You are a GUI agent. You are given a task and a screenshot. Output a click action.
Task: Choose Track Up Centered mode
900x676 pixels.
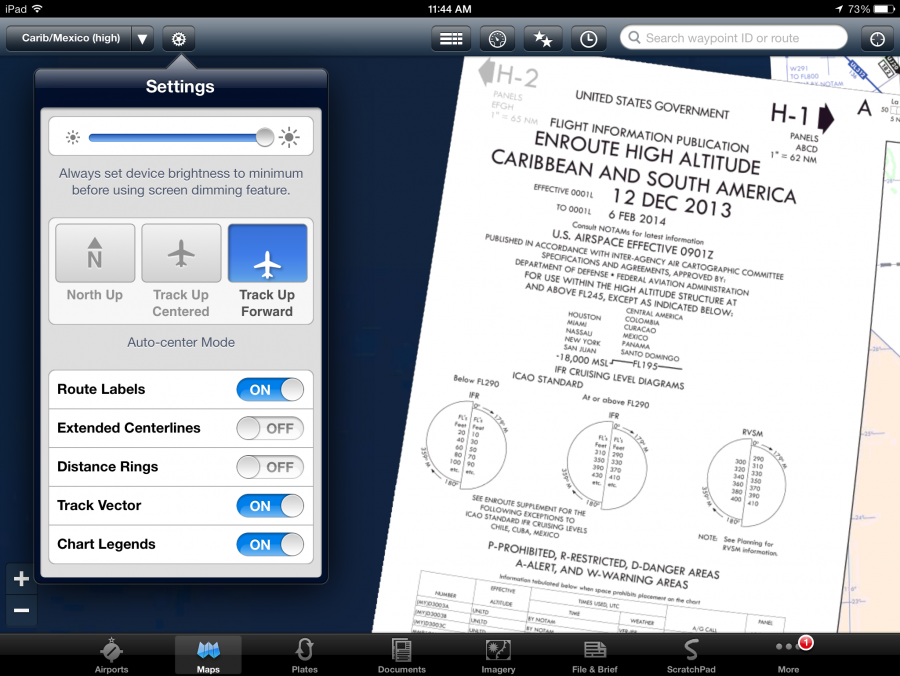click(181, 253)
